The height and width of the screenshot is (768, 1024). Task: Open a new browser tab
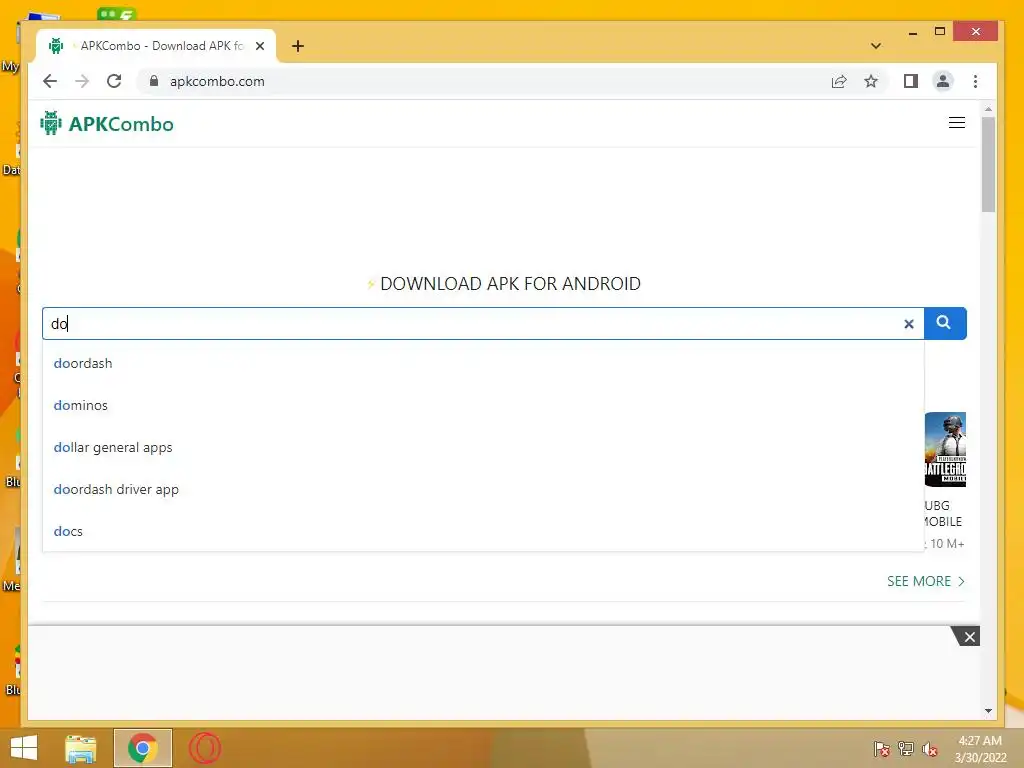[x=298, y=46]
